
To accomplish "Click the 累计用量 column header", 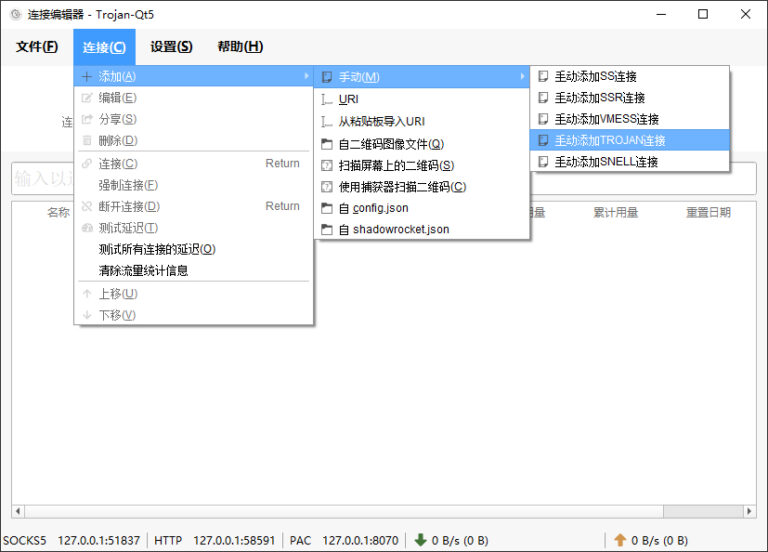I will 616,213.
